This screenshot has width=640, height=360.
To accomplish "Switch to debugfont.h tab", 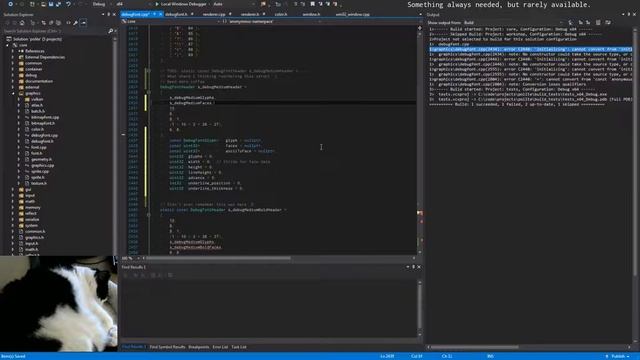I will click(x=176, y=14).
